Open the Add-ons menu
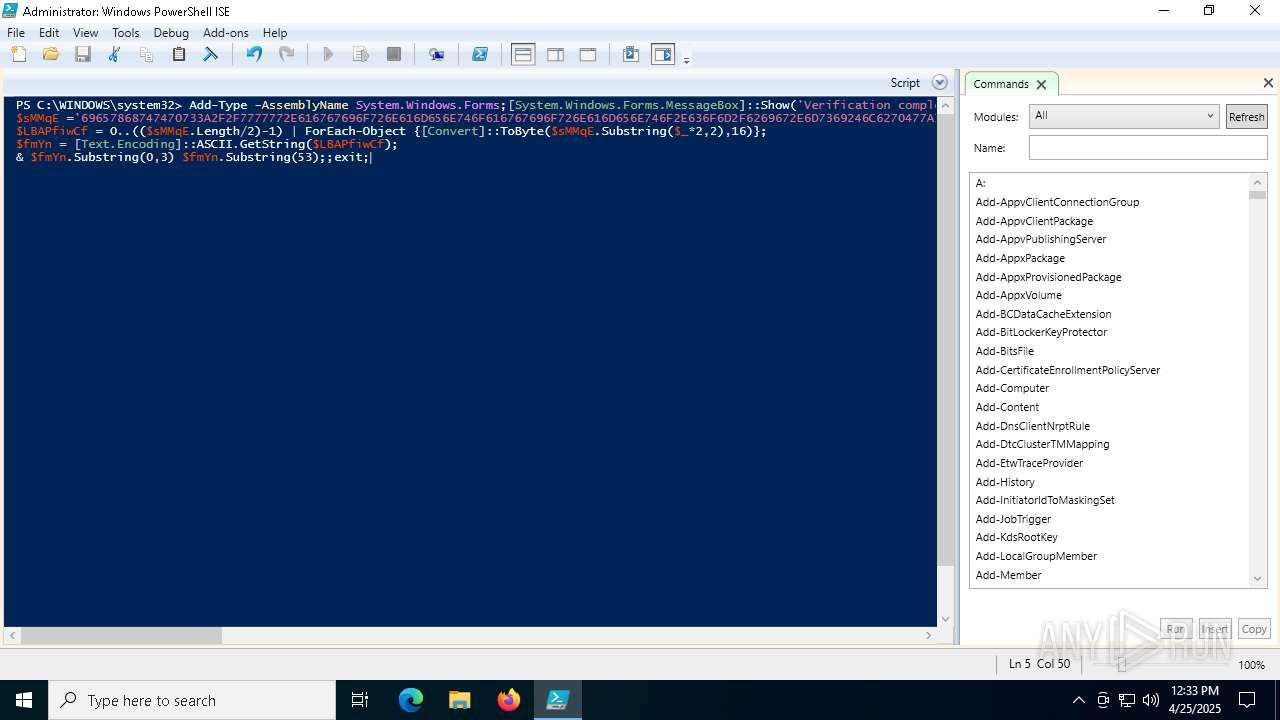 (x=226, y=33)
